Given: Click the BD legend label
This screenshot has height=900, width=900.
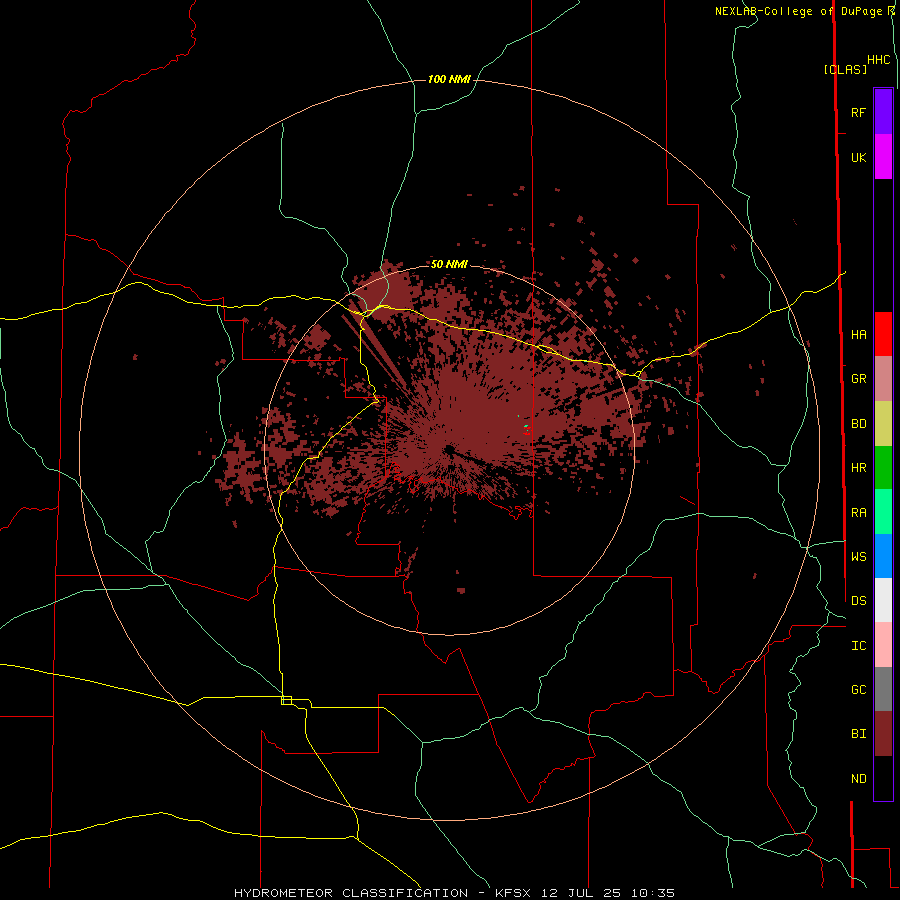Looking at the screenshot, I should click(x=858, y=424).
